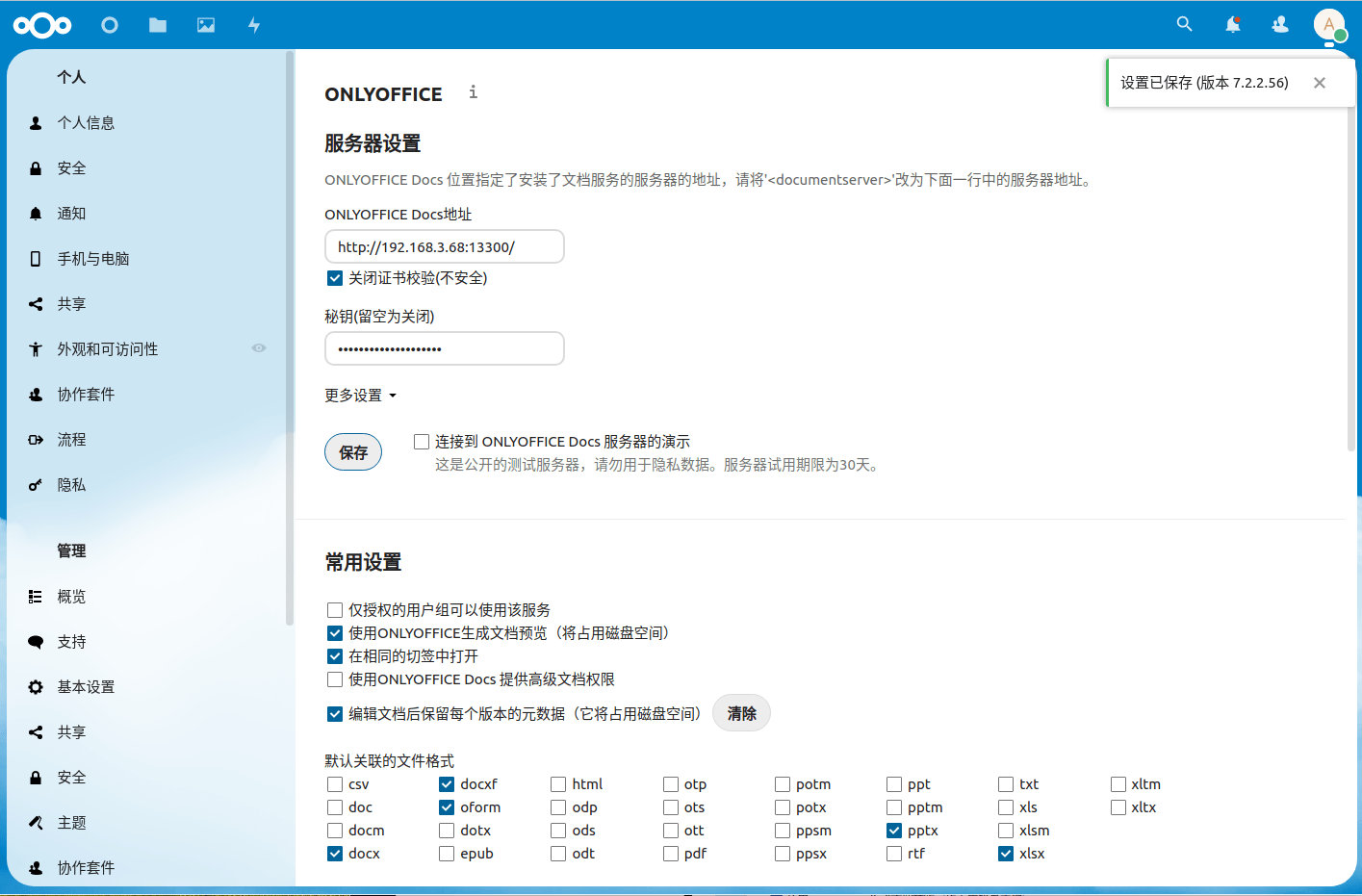Check the doc format box
Screen dimensions: 1362x896
(x=335, y=807)
